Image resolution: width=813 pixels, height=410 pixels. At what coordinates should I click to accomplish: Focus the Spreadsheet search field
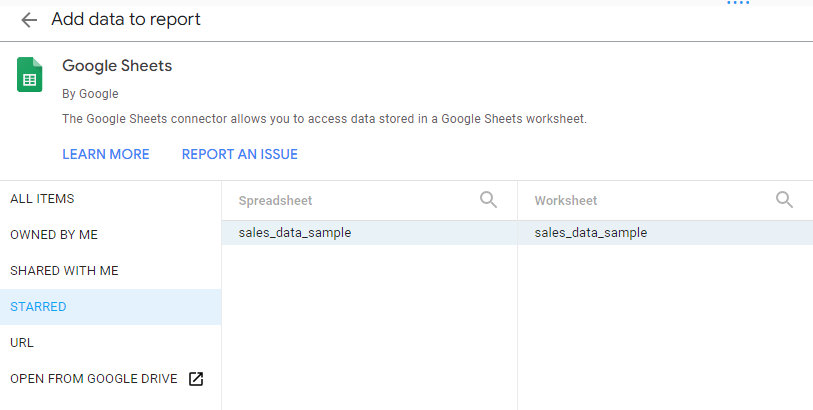pyautogui.click(x=350, y=201)
